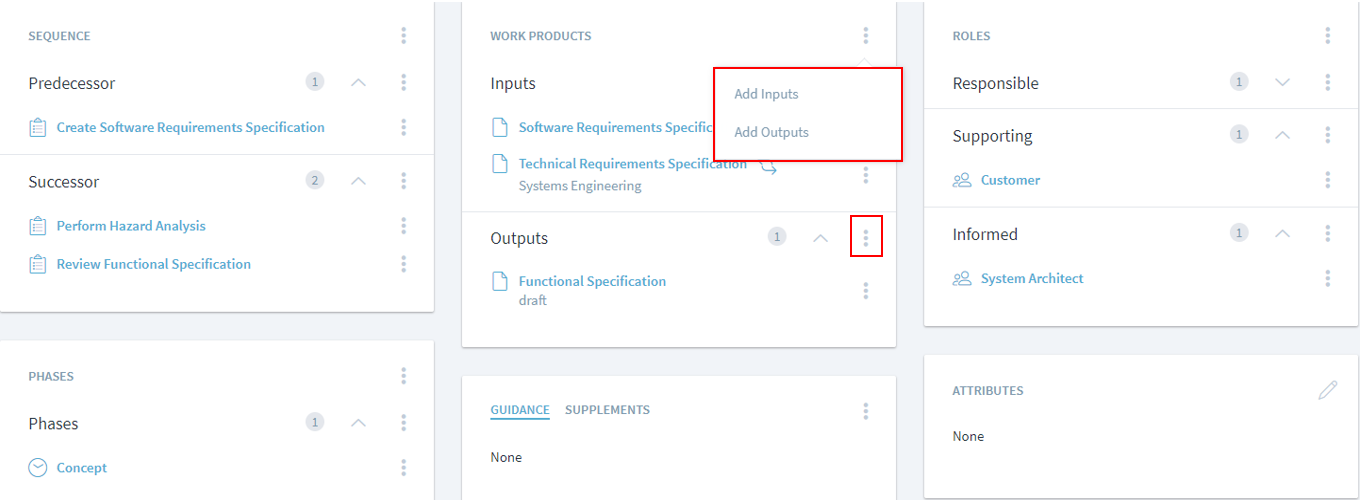Click three-dot menu beside Outputs heading
The image size is (1360, 500).
click(865, 239)
